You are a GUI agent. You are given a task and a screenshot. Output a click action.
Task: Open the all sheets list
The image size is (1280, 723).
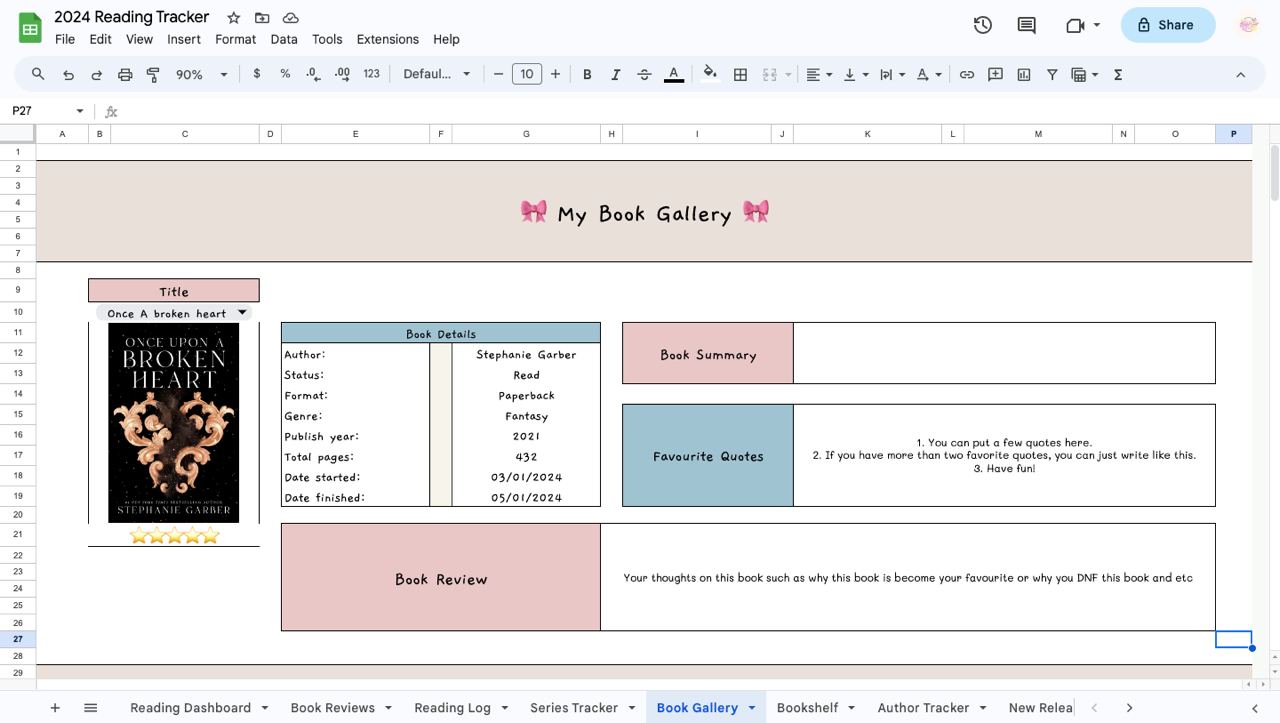coord(90,708)
